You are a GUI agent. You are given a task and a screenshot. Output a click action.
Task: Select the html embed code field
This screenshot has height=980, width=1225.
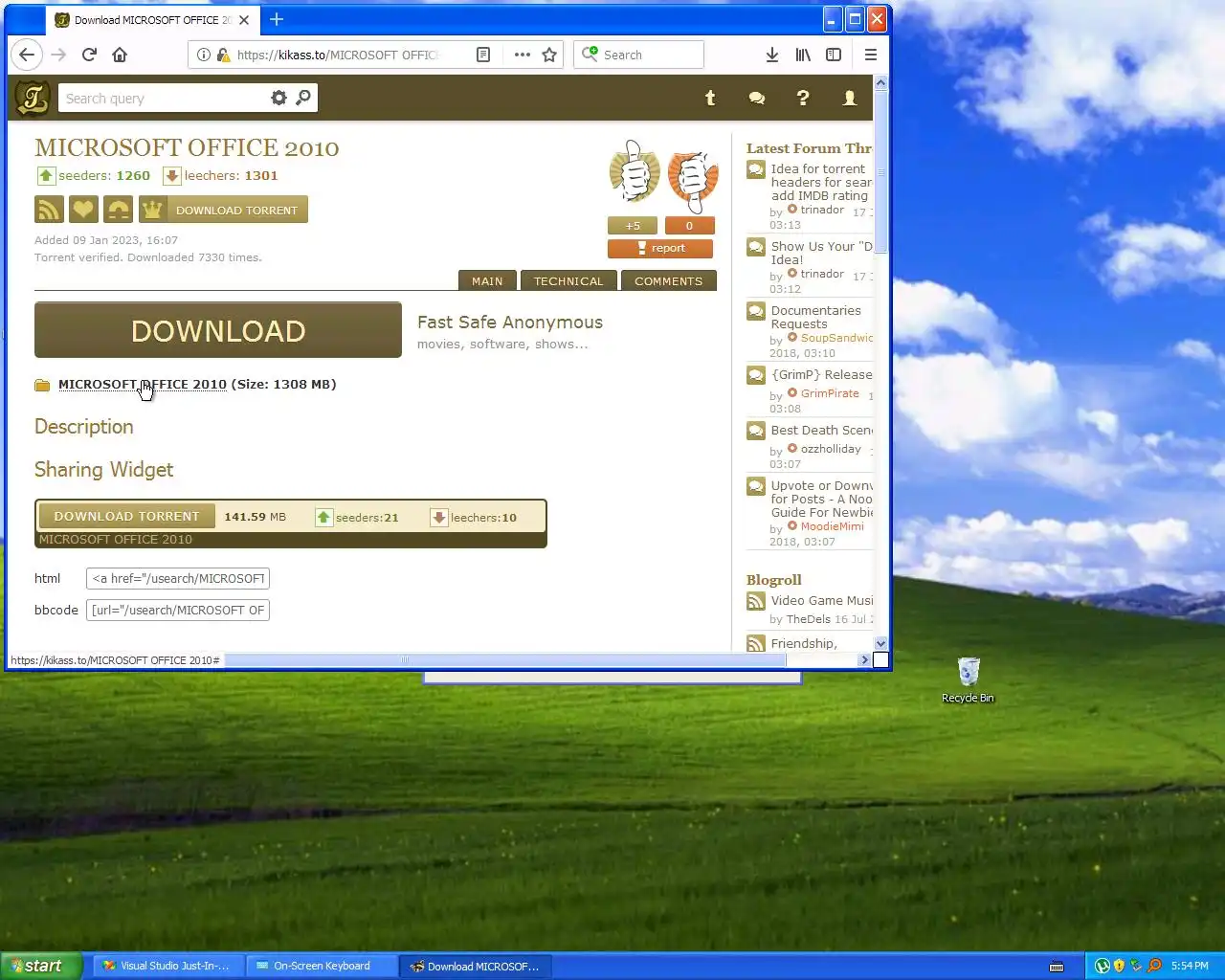[178, 578]
